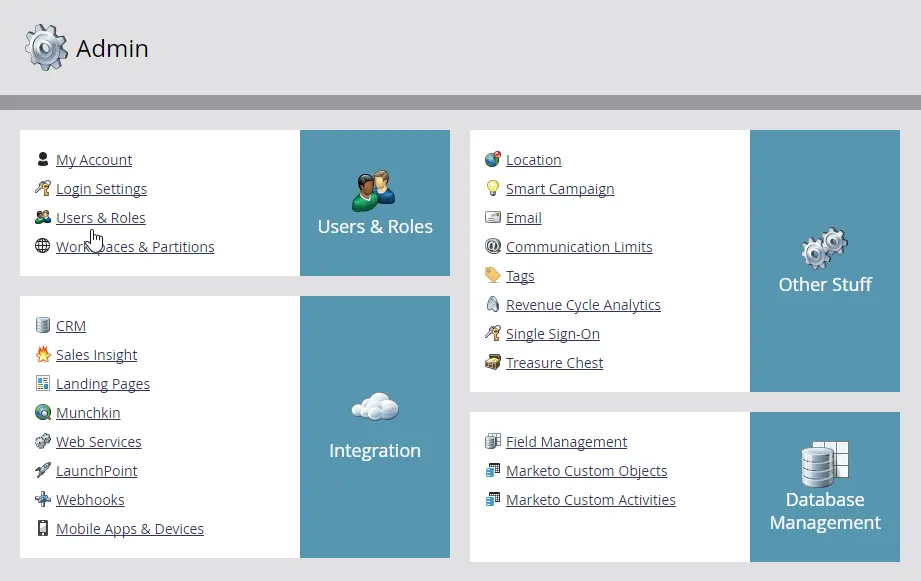921x581 pixels.
Task: Open Login Settings
Action: 101,189
